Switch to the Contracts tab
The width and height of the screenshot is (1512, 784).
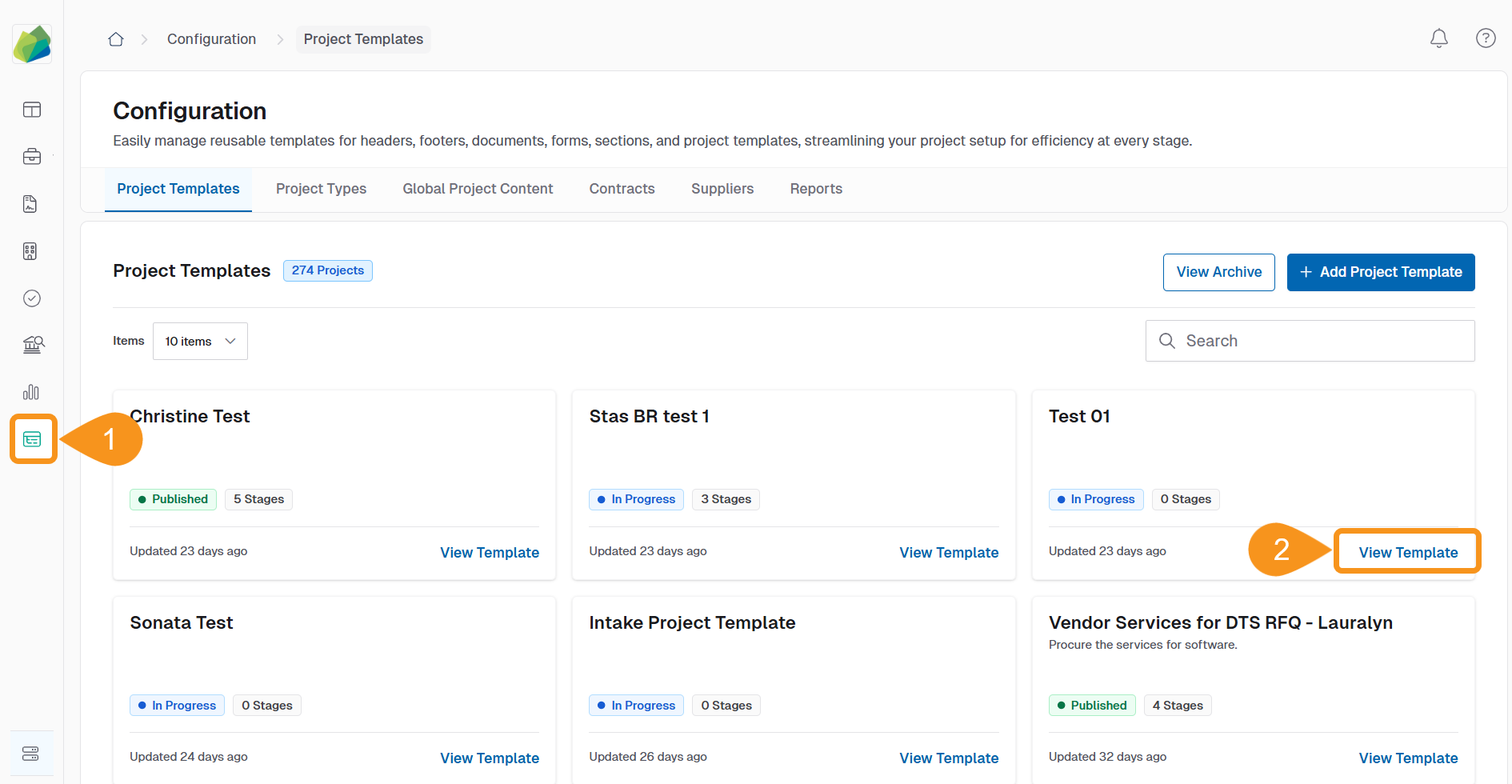[x=622, y=189]
